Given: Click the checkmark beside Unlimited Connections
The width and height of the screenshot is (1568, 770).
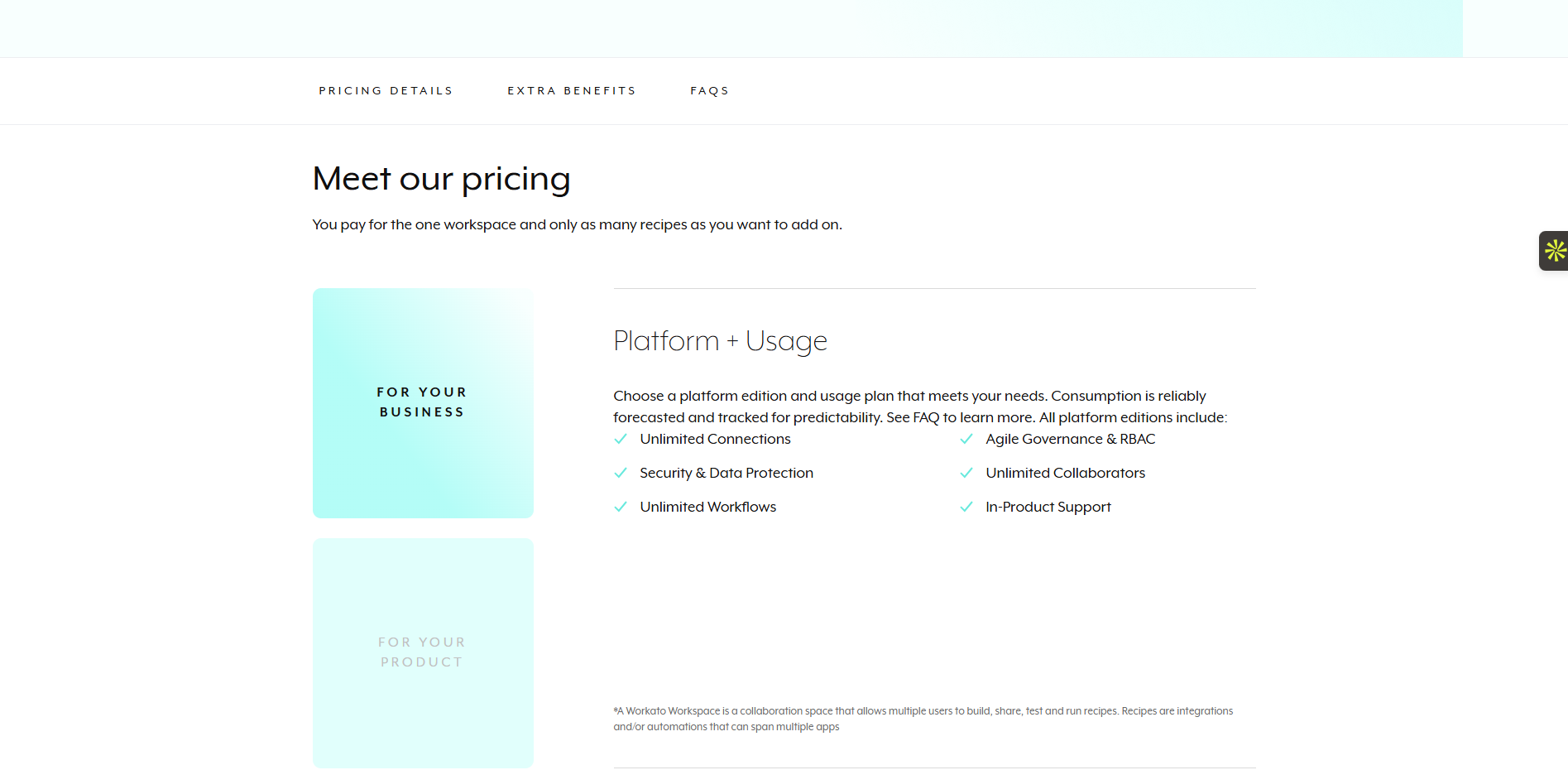Looking at the screenshot, I should [x=621, y=439].
